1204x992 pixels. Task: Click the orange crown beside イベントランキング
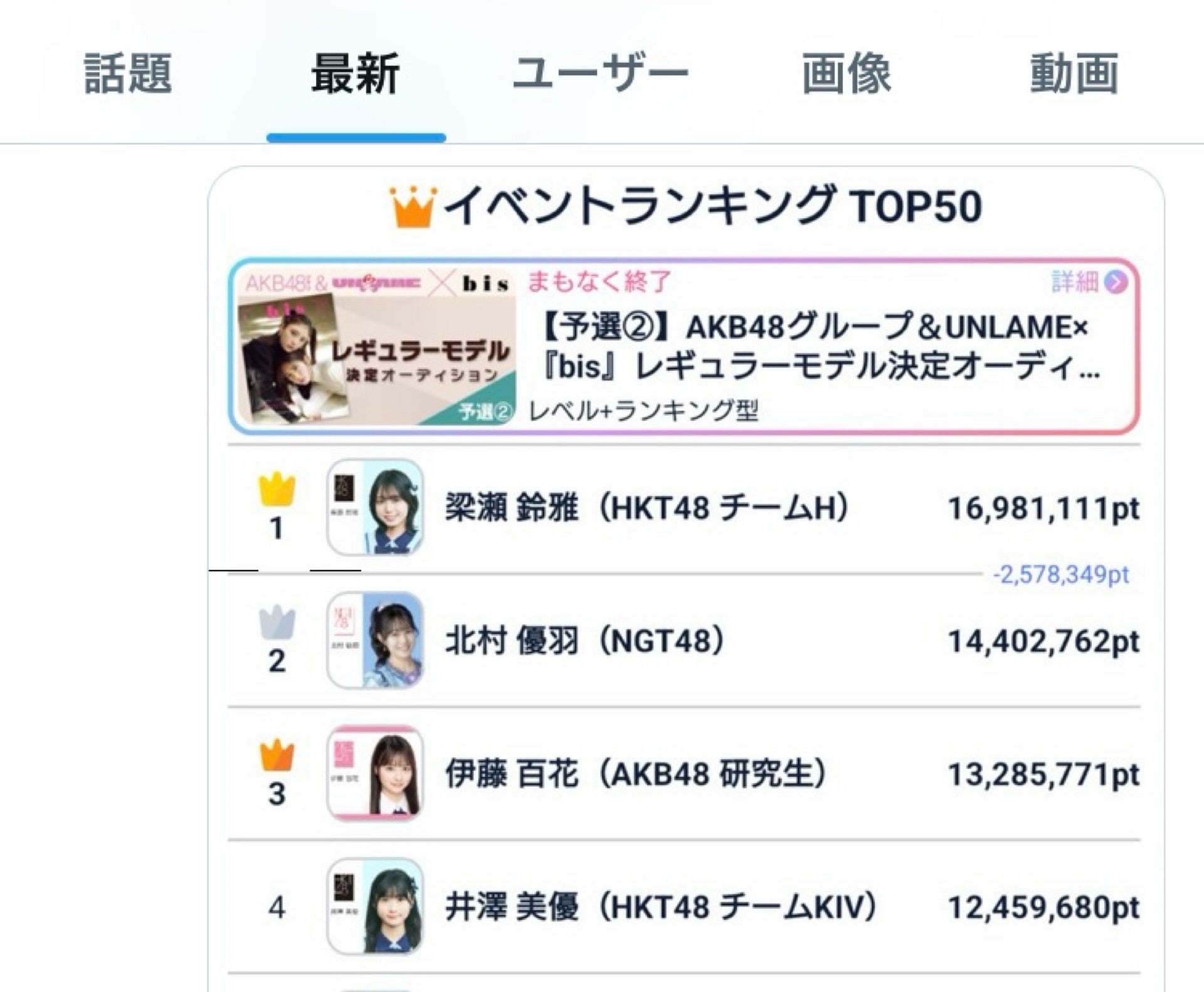coord(412,208)
